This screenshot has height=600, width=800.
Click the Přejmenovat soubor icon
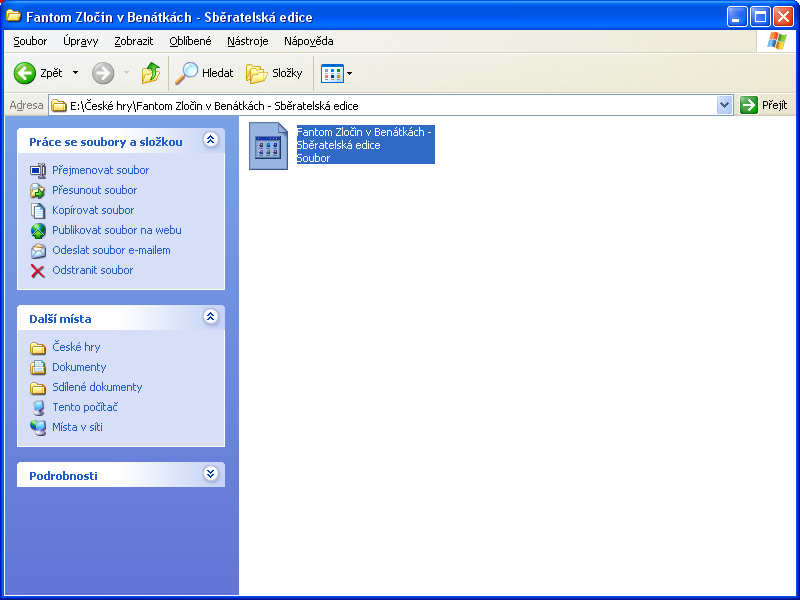38,170
